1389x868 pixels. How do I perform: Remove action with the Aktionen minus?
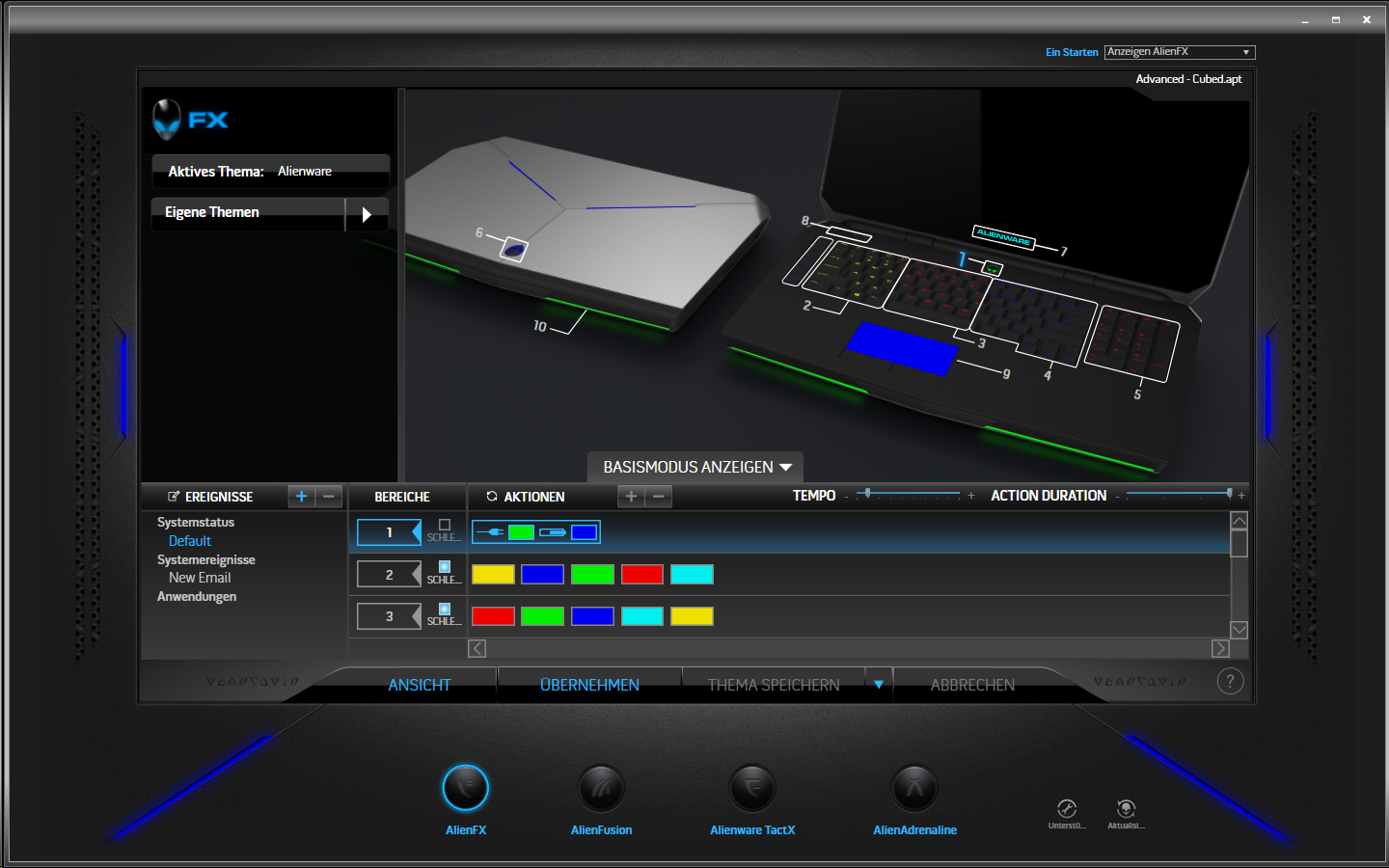coord(659,496)
